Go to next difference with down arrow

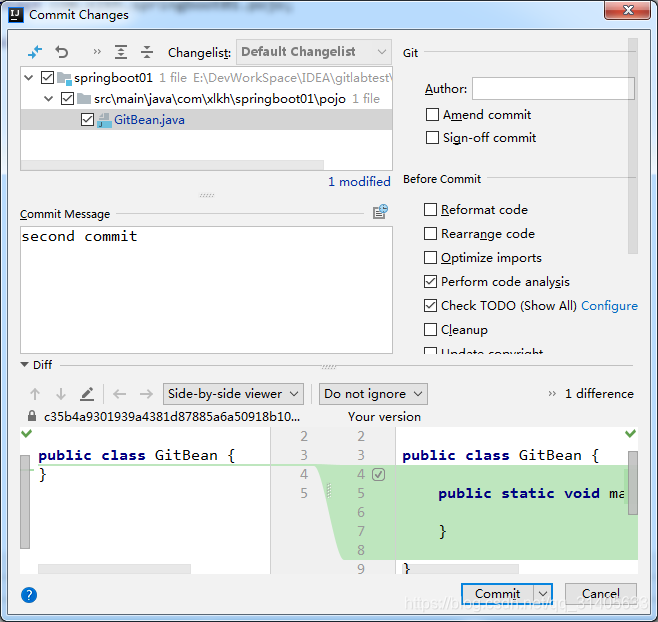[61, 394]
